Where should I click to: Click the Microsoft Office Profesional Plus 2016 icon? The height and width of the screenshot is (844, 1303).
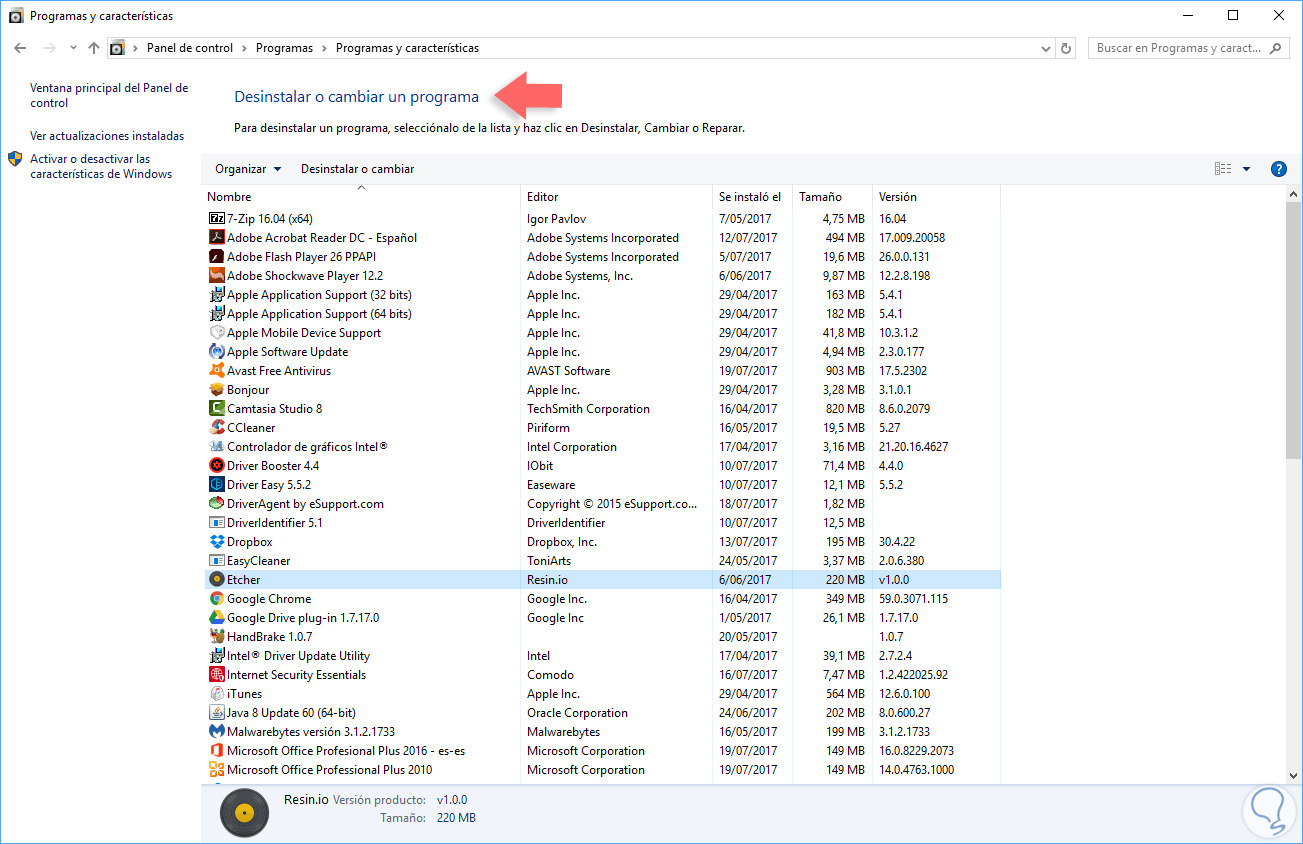tap(217, 750)
